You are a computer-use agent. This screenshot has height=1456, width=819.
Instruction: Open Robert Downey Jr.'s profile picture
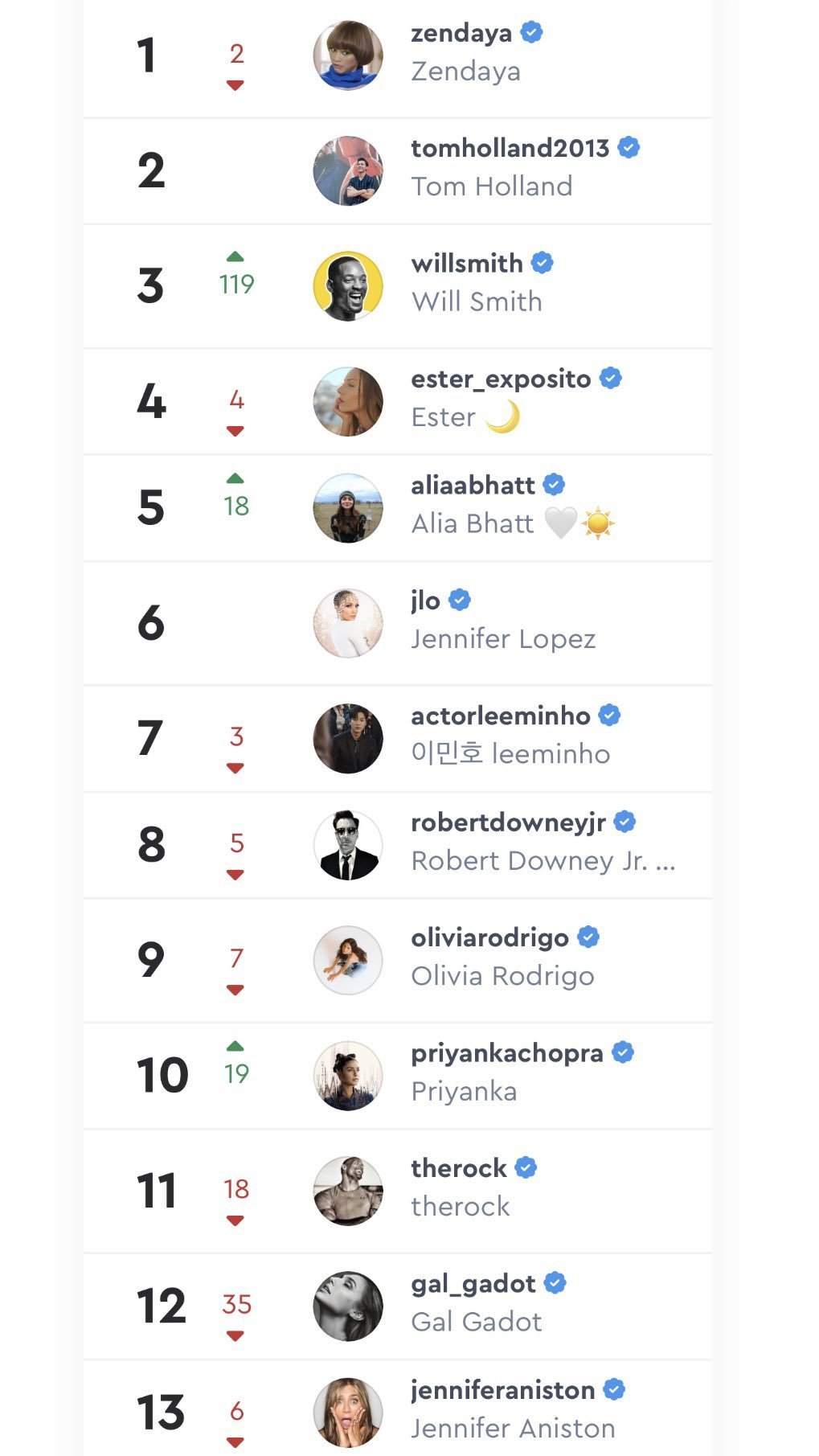[347, 845]
